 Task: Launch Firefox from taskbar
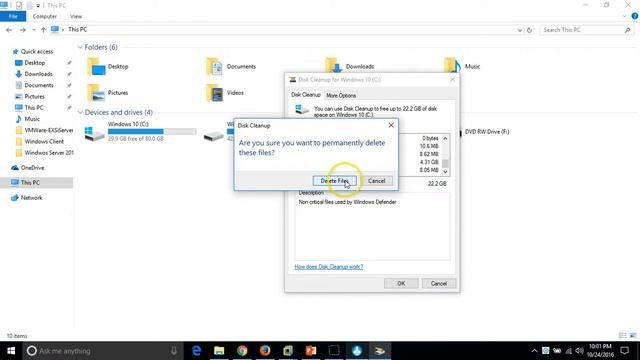(265, 351)
